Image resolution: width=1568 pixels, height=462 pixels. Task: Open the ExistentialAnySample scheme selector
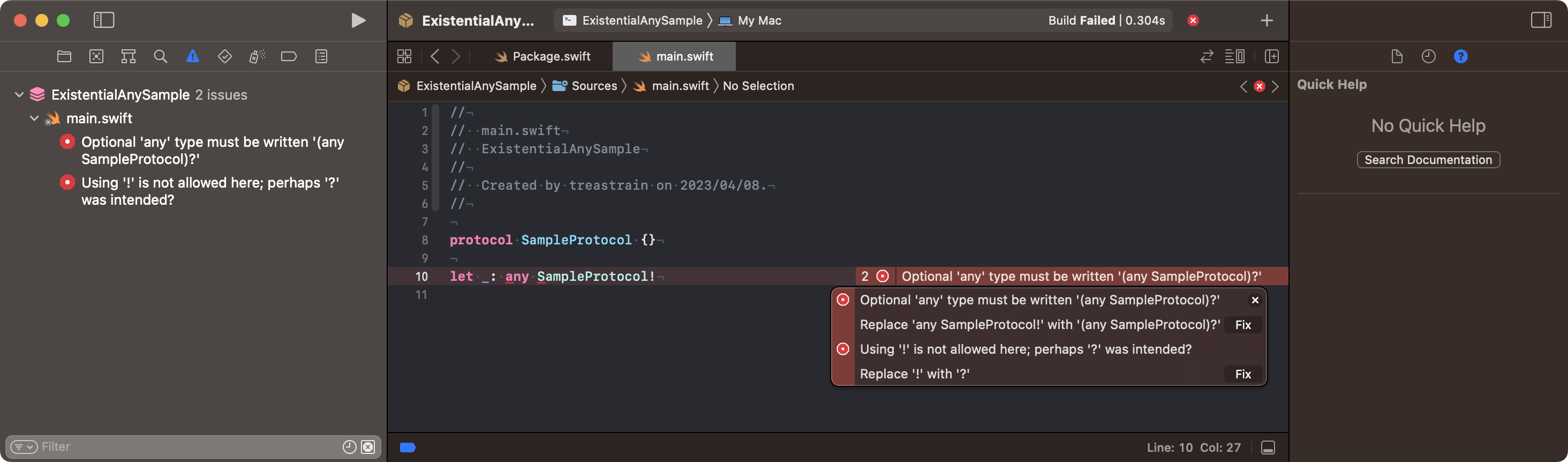(x=634, y=21)
